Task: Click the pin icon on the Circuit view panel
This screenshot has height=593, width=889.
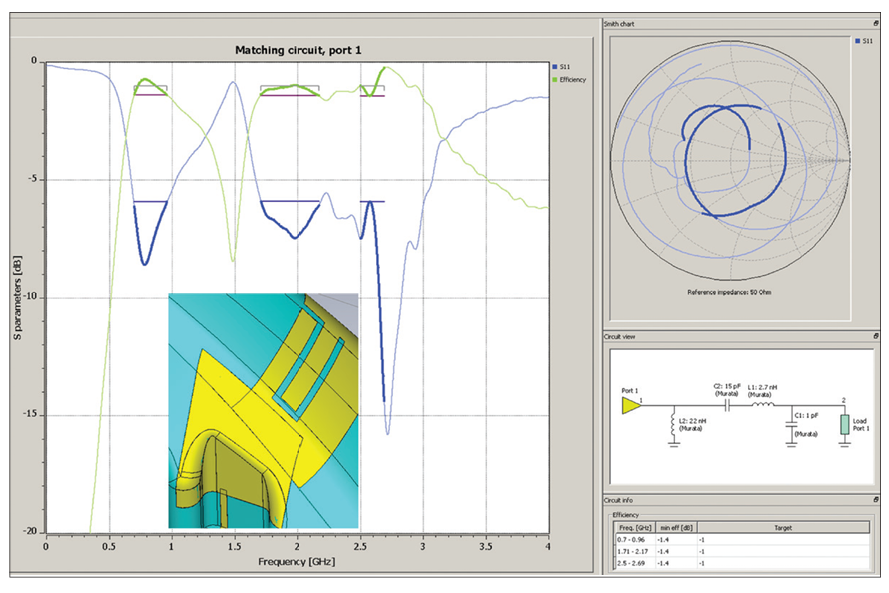Action: pyautogui.click(x=876, y=336)
